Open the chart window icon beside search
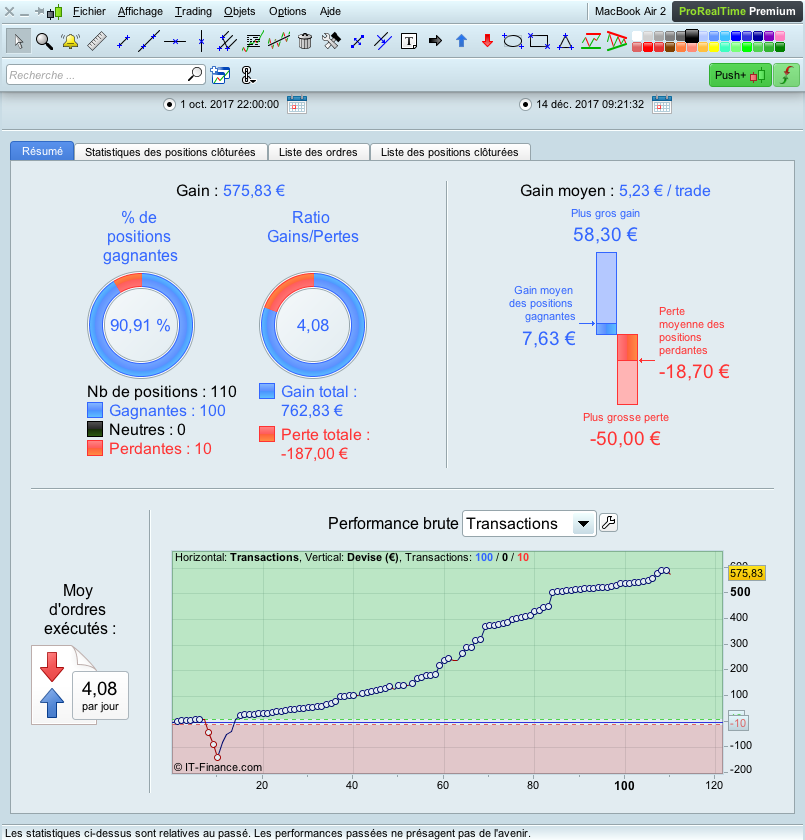Viewport: 805px width, 840px height. pos(220,75)
